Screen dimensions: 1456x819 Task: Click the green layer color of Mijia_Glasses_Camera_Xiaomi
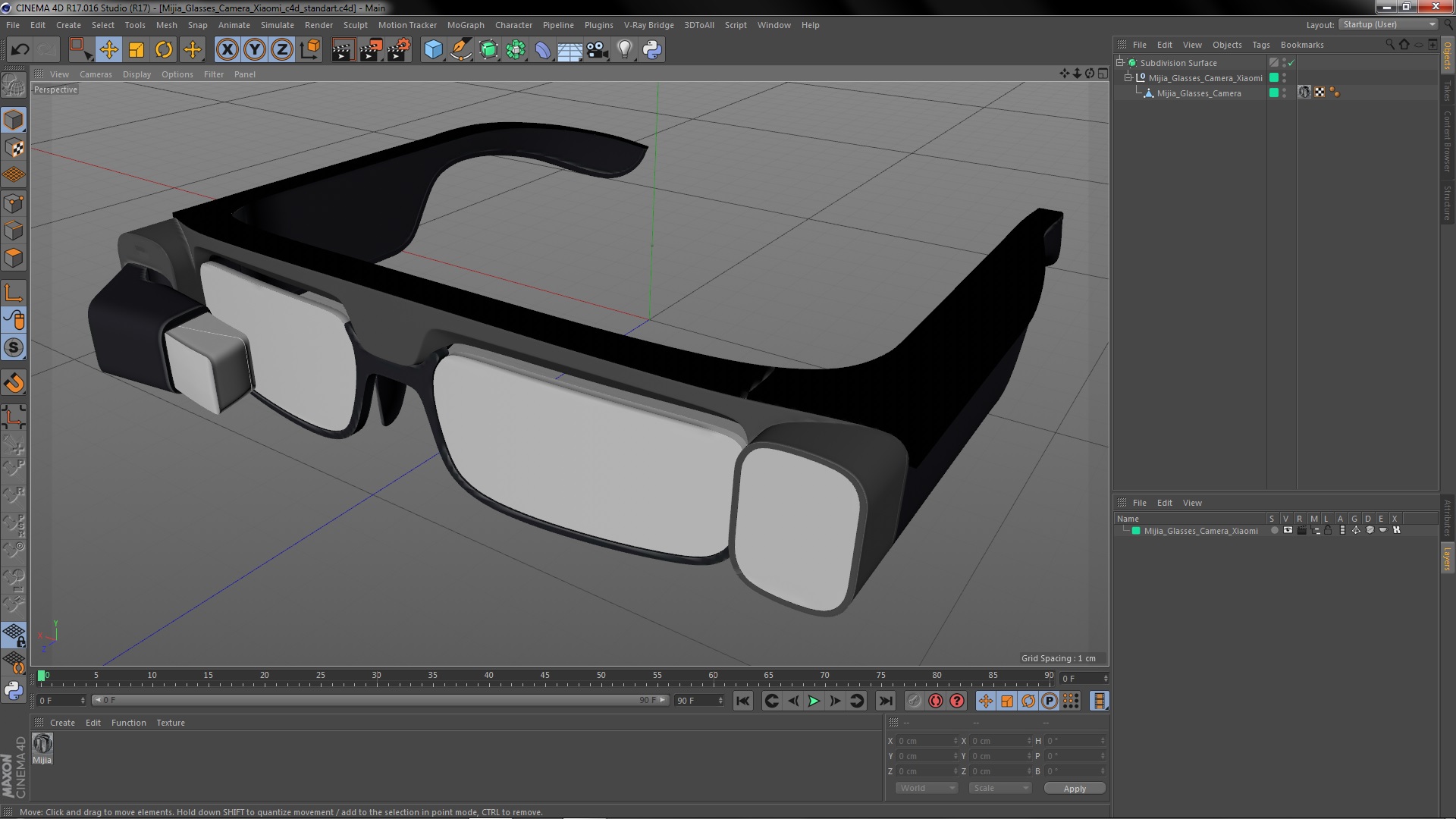[x=1274, y=78]
